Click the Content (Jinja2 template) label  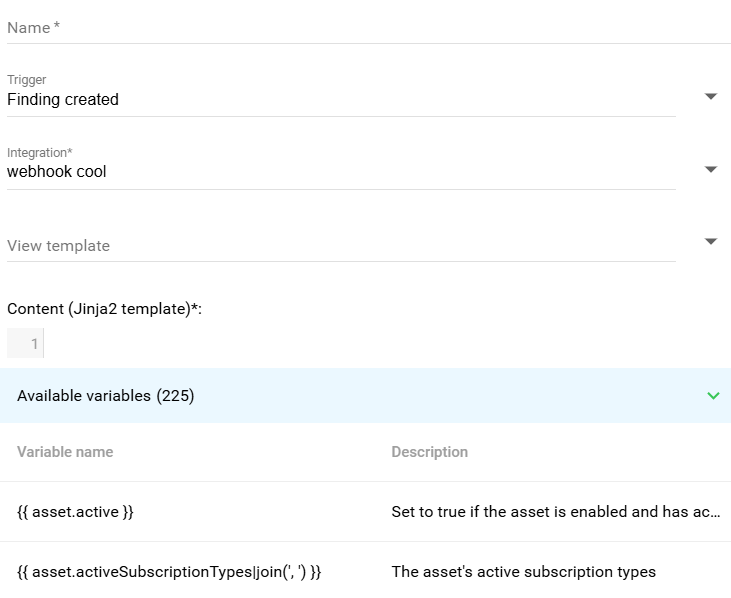click(104, 309)
